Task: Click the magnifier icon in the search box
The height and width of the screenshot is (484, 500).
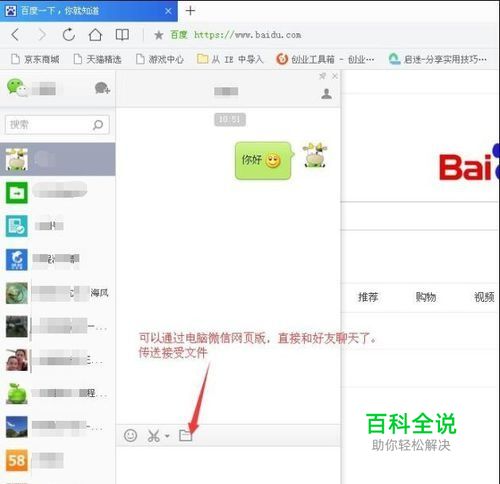Action: [x=98, y=125]
